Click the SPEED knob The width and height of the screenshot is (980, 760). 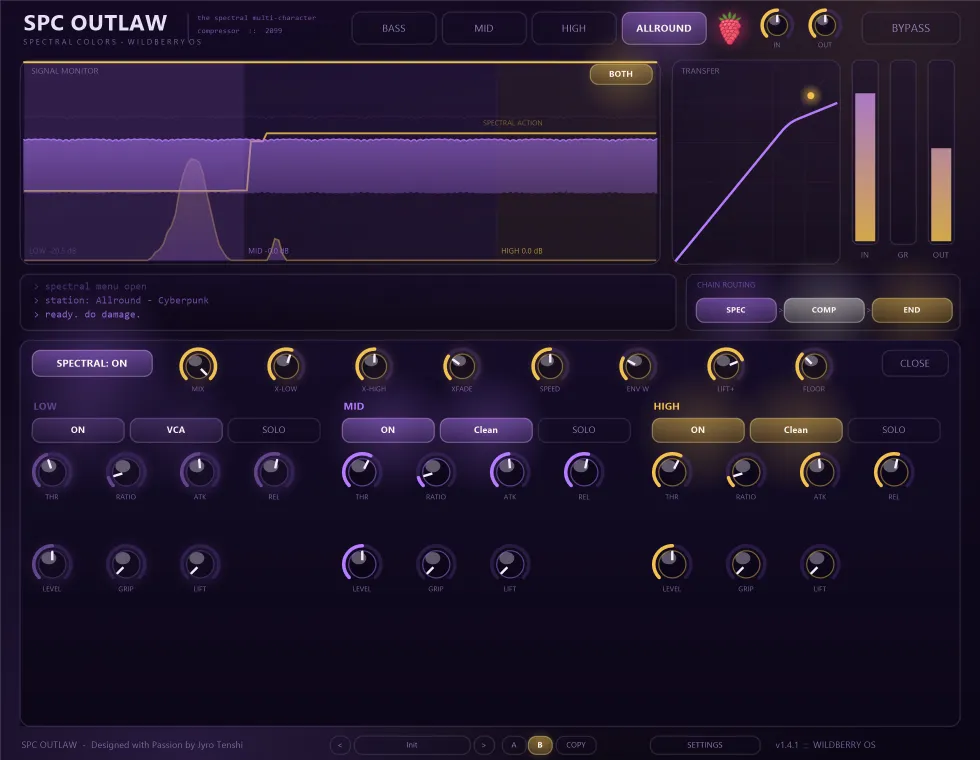[549, 366]
